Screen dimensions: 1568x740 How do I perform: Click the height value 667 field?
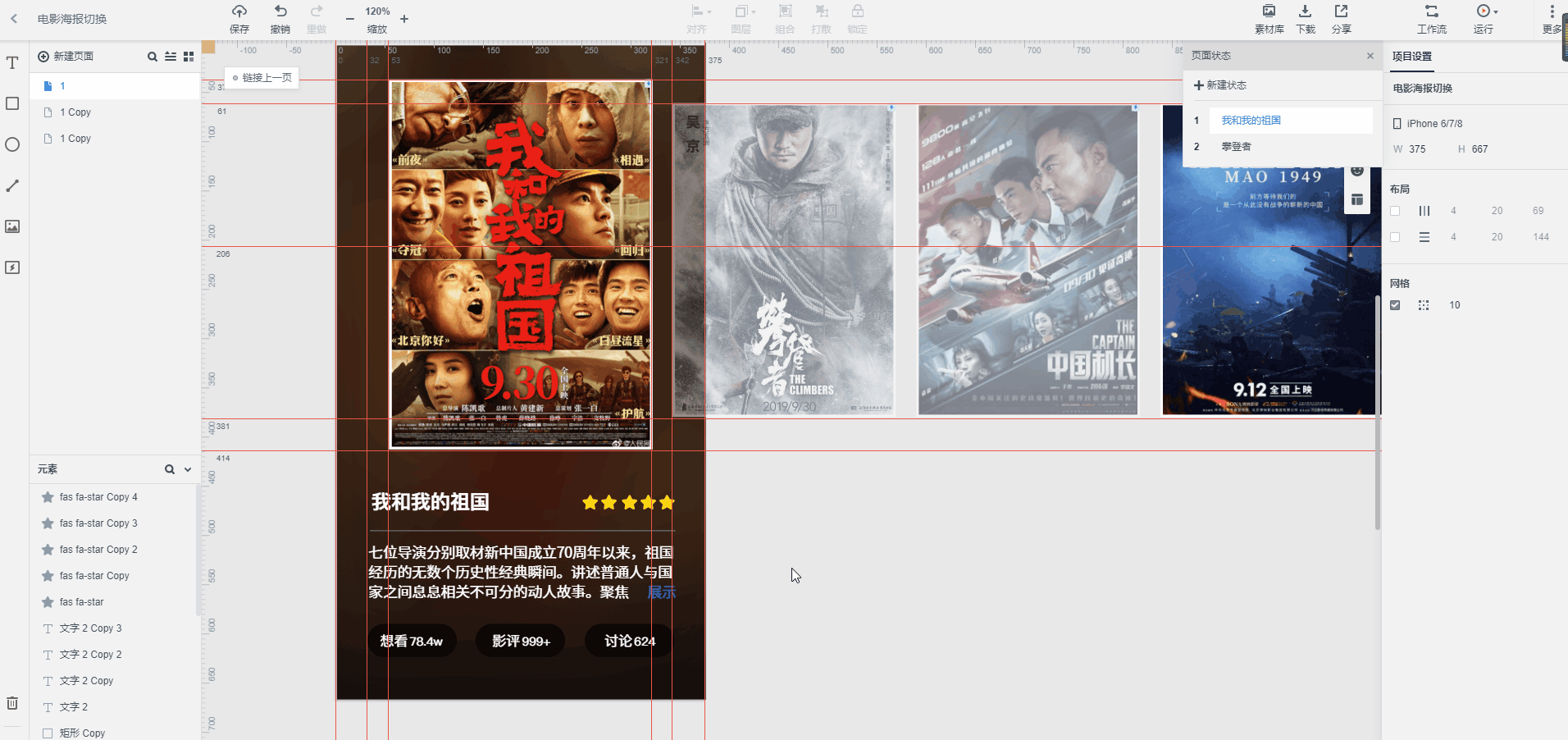click(1479, 149)
